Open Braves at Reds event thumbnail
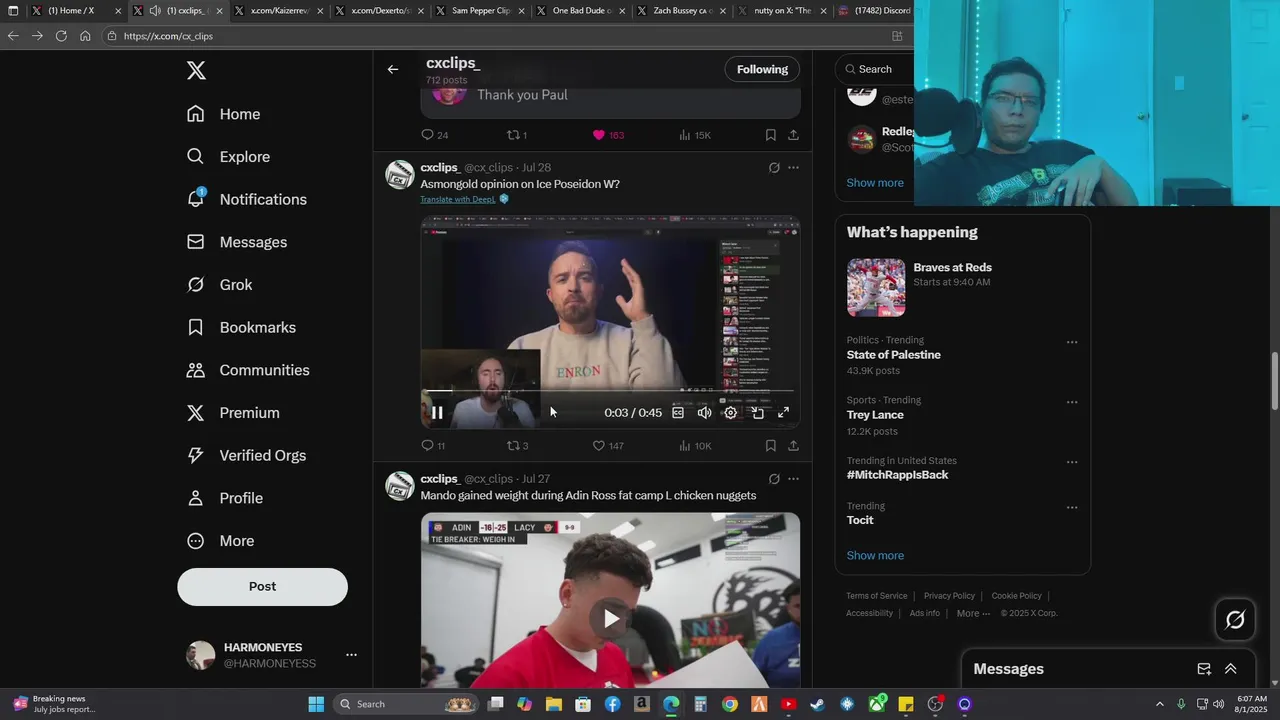 [876, 288]
